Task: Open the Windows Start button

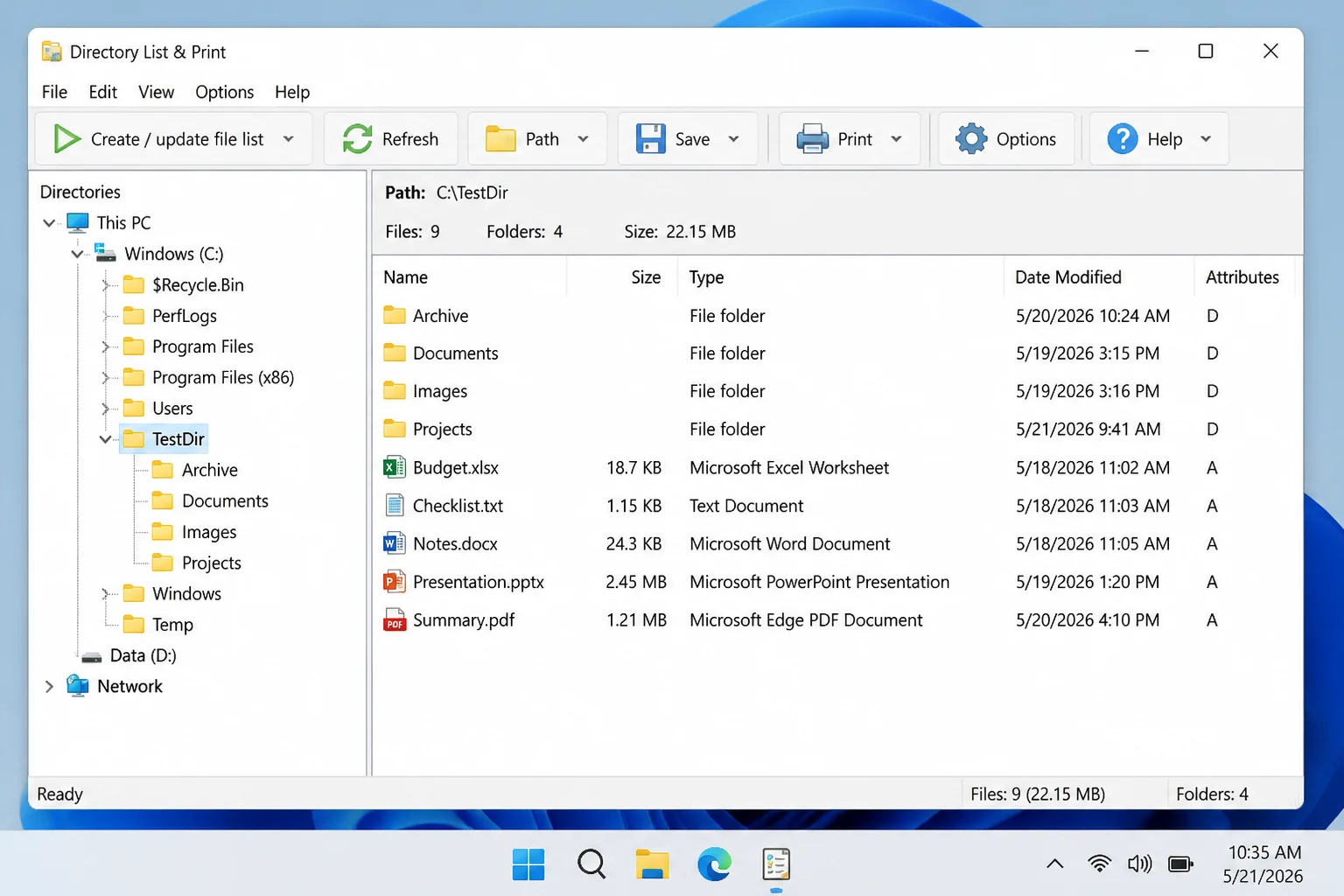Action: tap(528, 864)
